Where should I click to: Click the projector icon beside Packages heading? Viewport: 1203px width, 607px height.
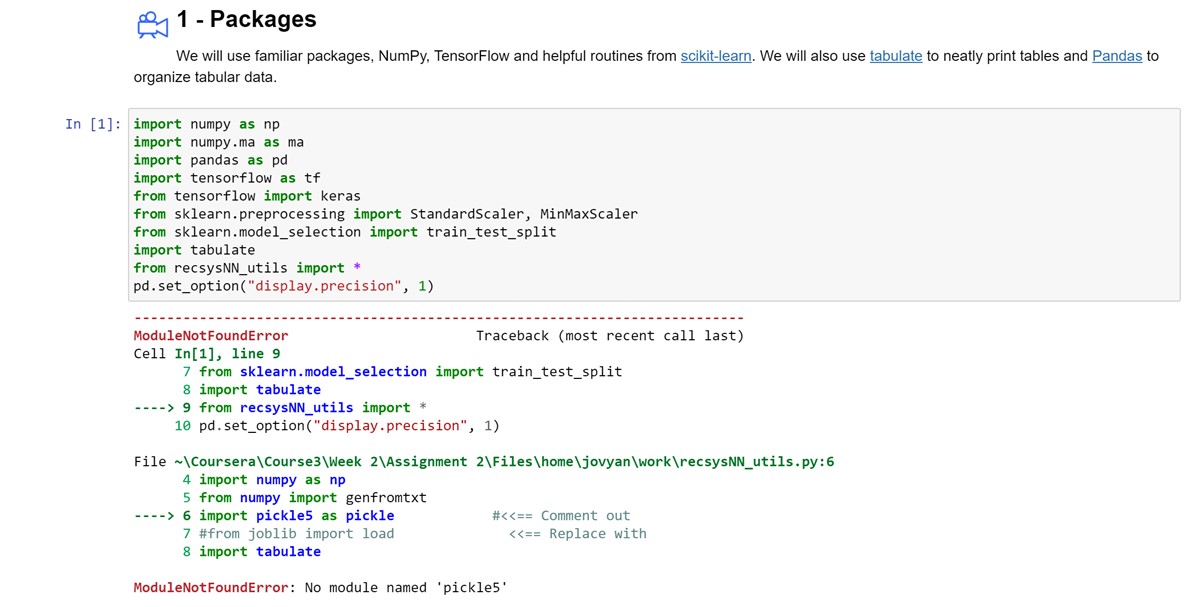pyautogui.click(x=152, y=24)
